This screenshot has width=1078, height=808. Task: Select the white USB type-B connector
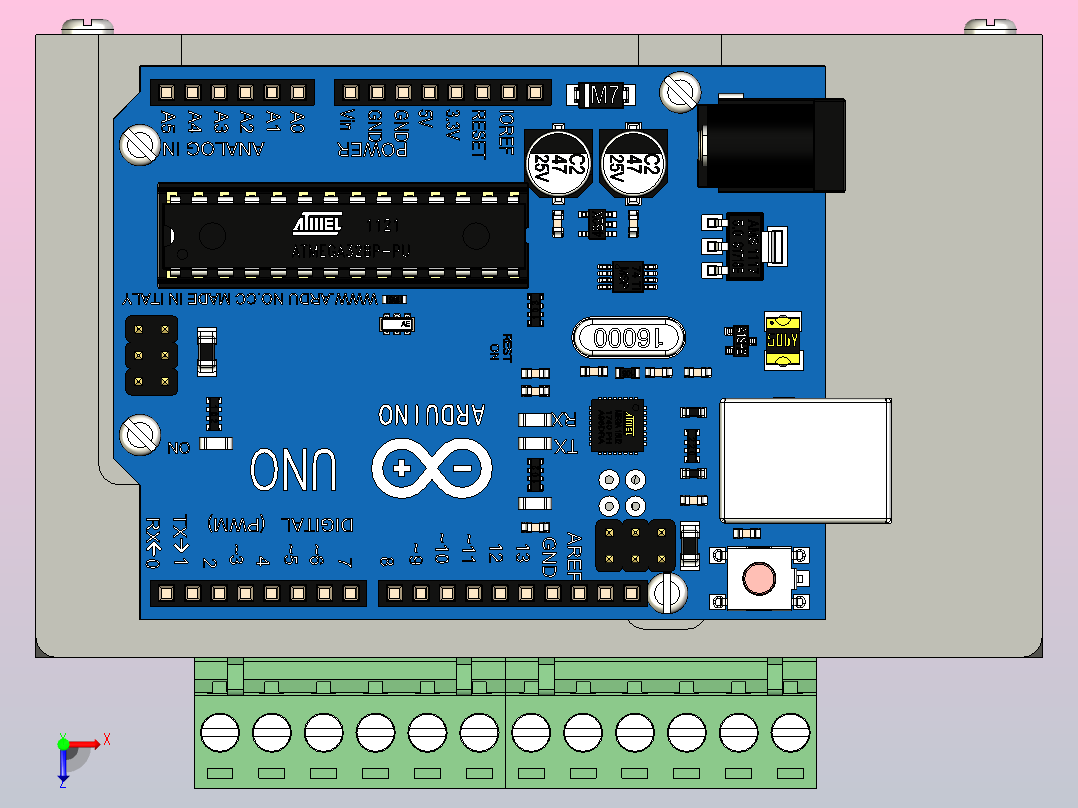pyautogui.click(x=806, y=461)
